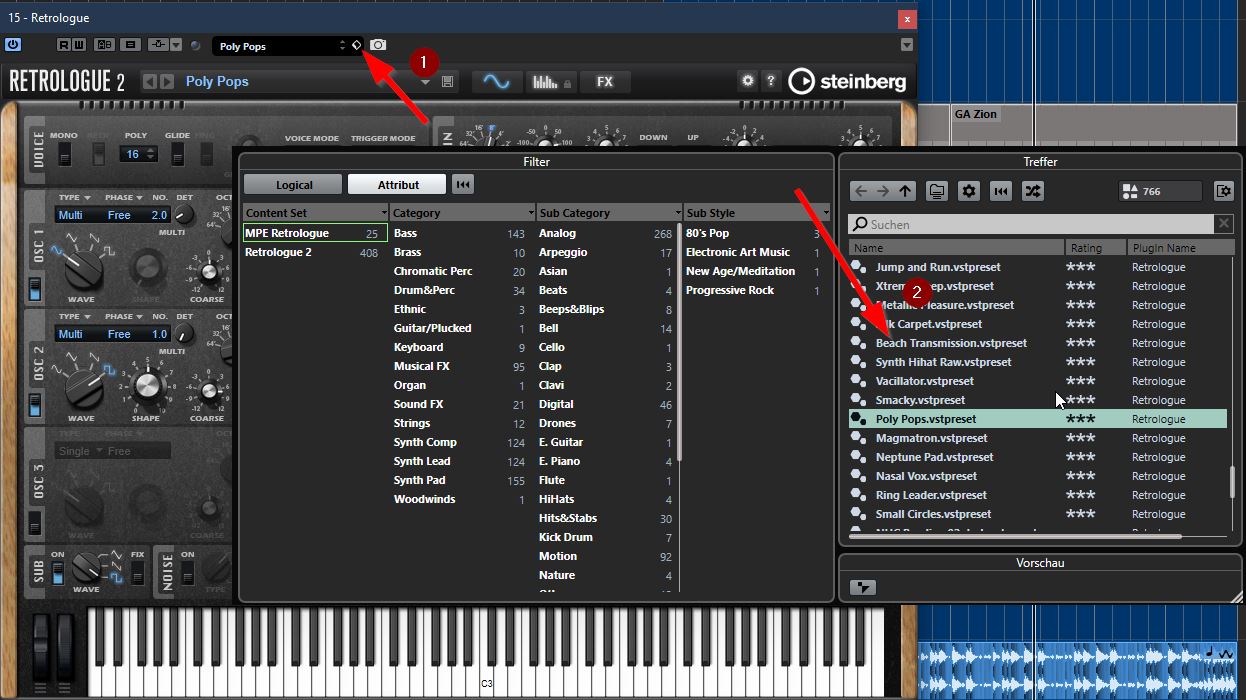
Task: Open the OSC 1 Type dropdown
Action: (x=75, y=198)
